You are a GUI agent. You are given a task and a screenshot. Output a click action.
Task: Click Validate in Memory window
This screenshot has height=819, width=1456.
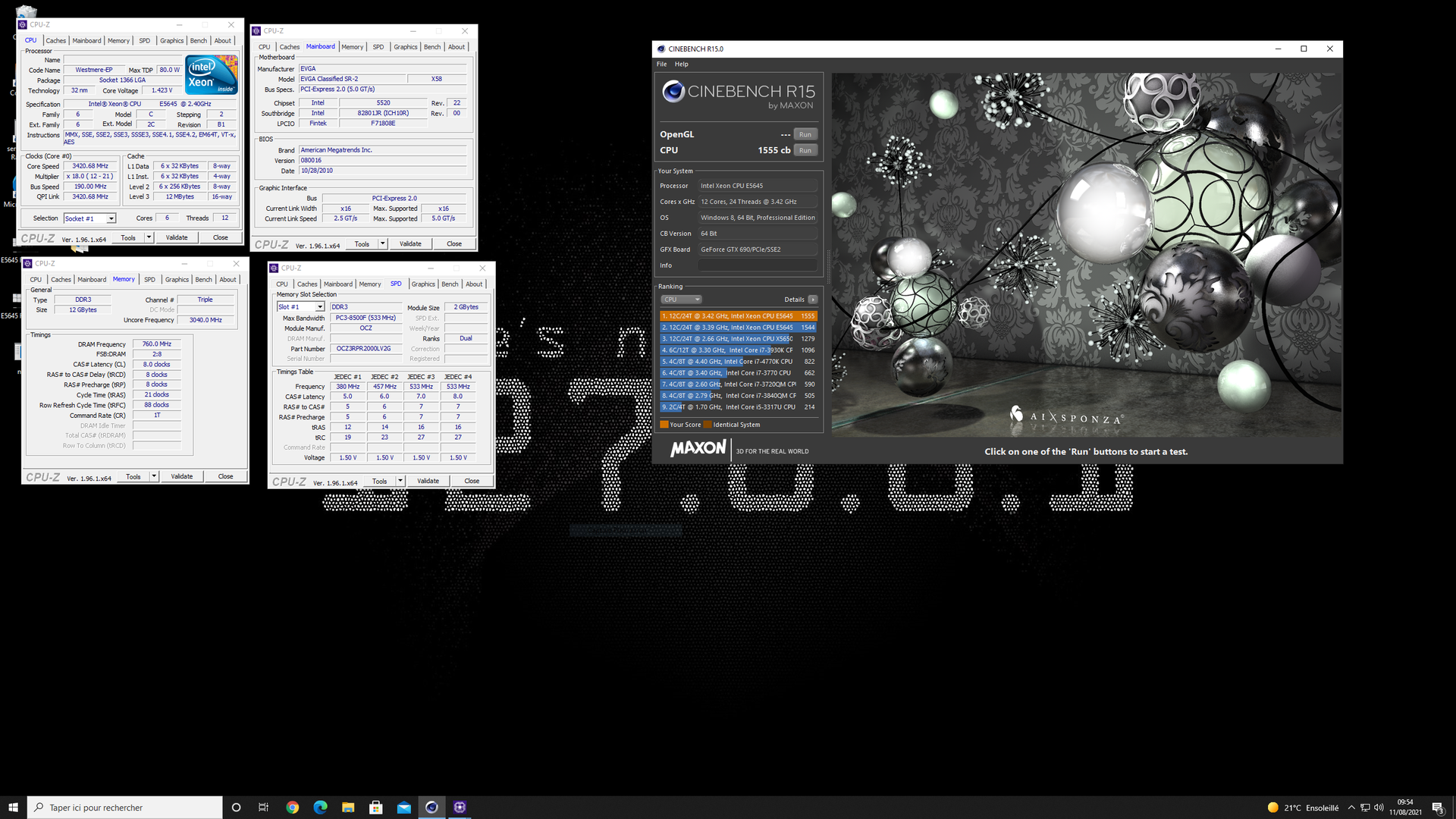[x=181, y=476]
